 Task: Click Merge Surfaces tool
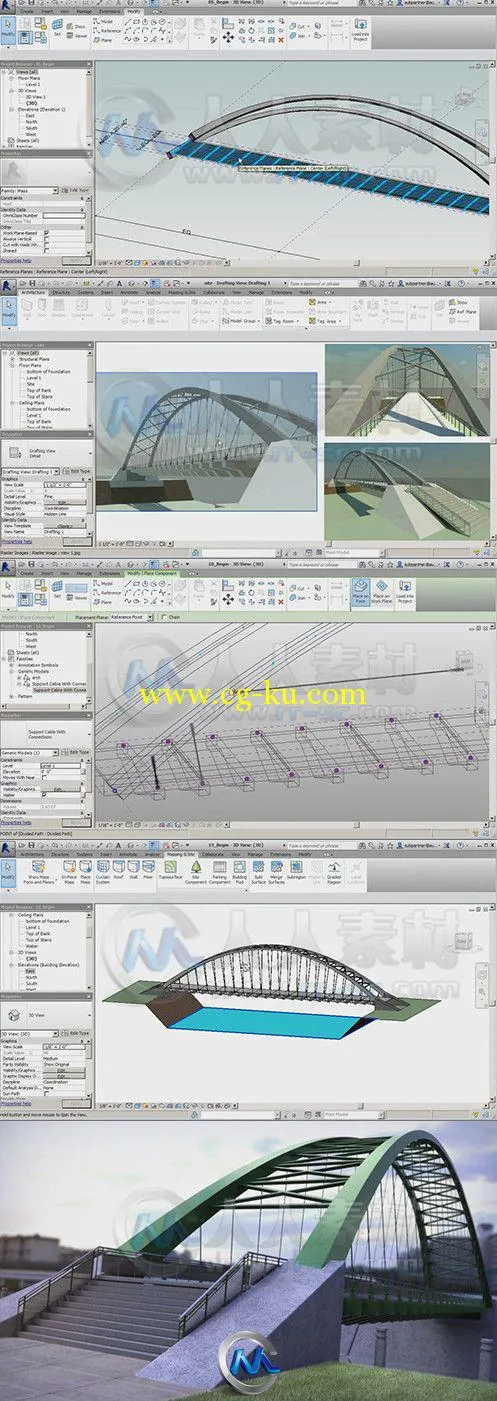276,872
